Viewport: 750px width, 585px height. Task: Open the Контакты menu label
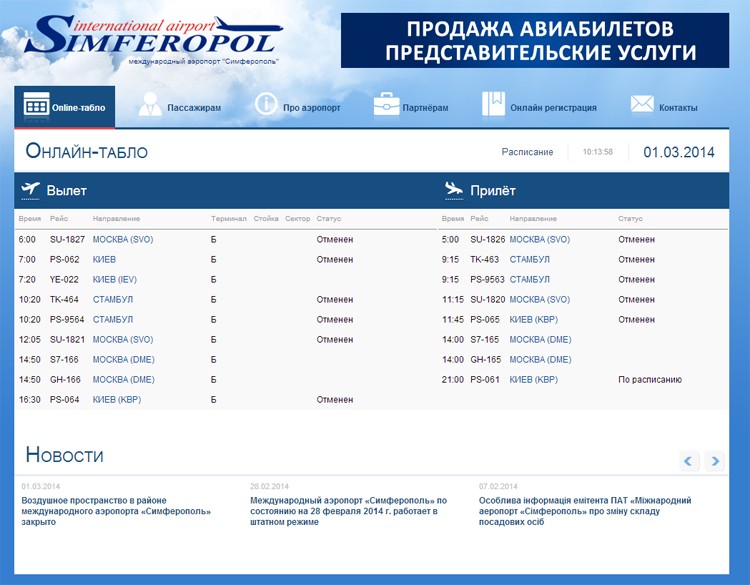click(678, 108)
